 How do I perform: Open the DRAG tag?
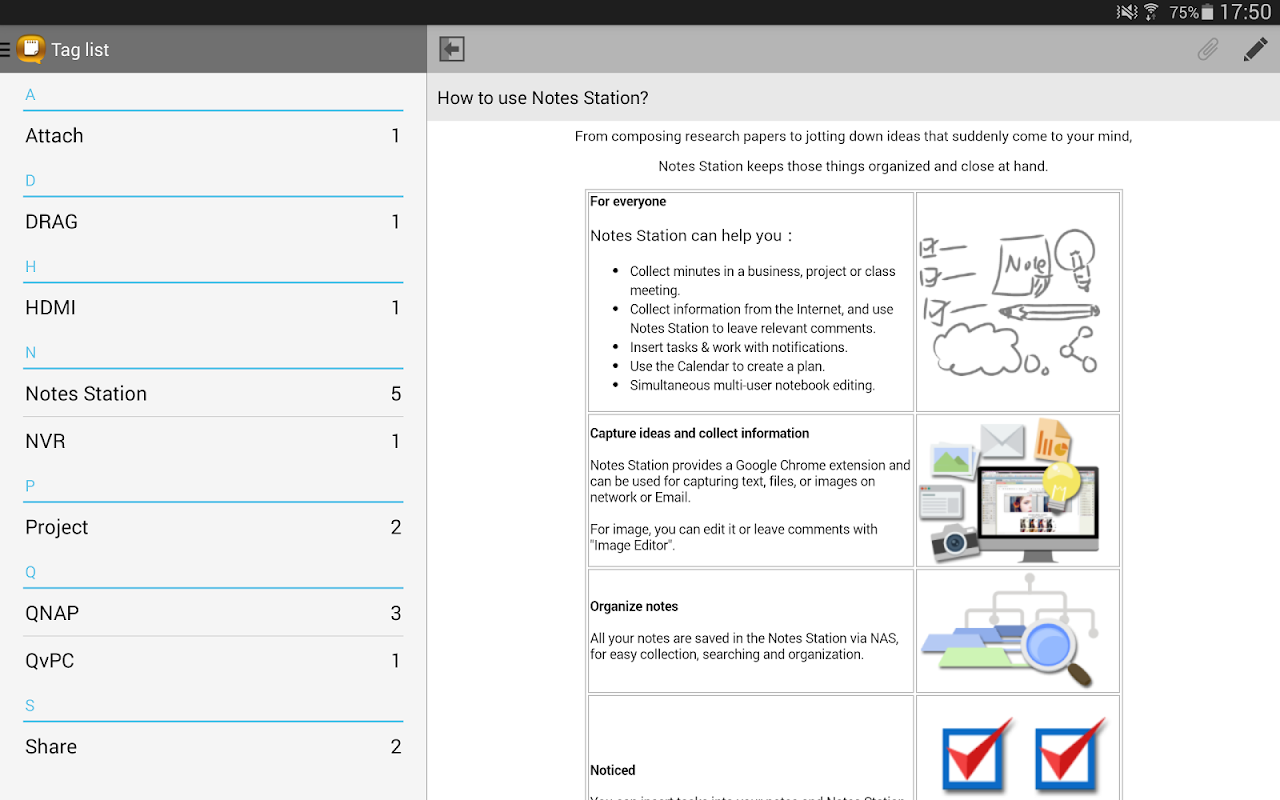pos(213,222)
